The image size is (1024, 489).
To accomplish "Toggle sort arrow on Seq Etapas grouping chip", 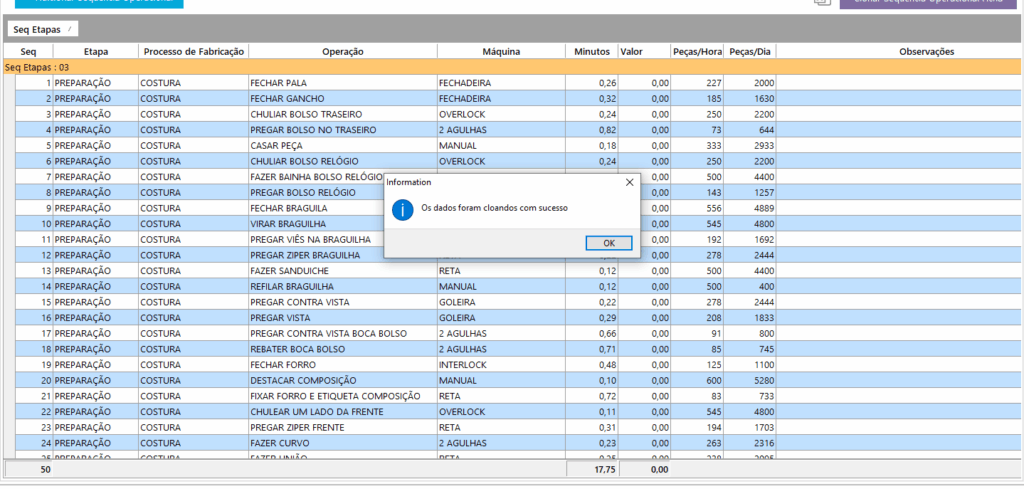I will pyautogui.click(x=70, y=29).
